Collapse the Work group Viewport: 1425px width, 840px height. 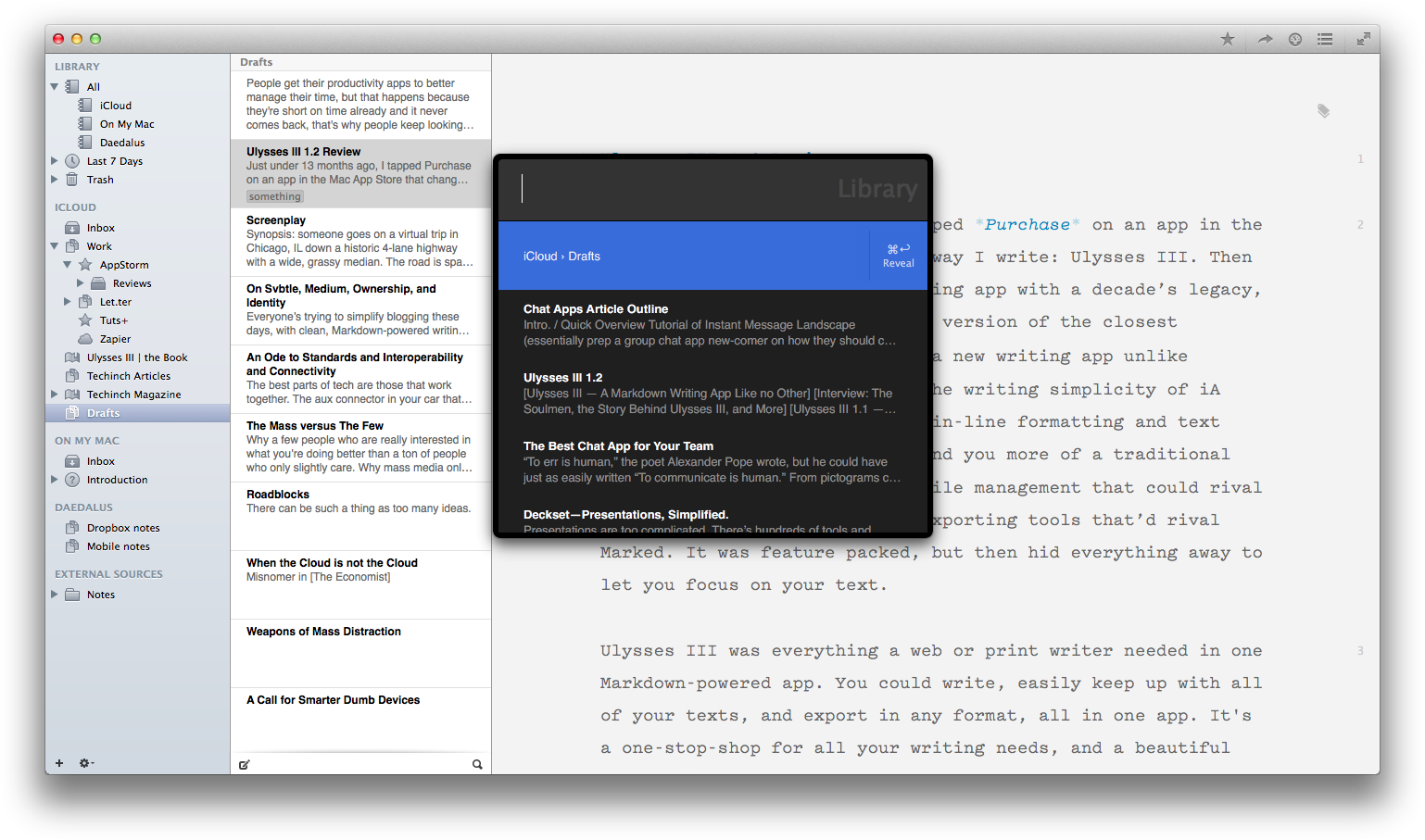click(x=55, y=246)
